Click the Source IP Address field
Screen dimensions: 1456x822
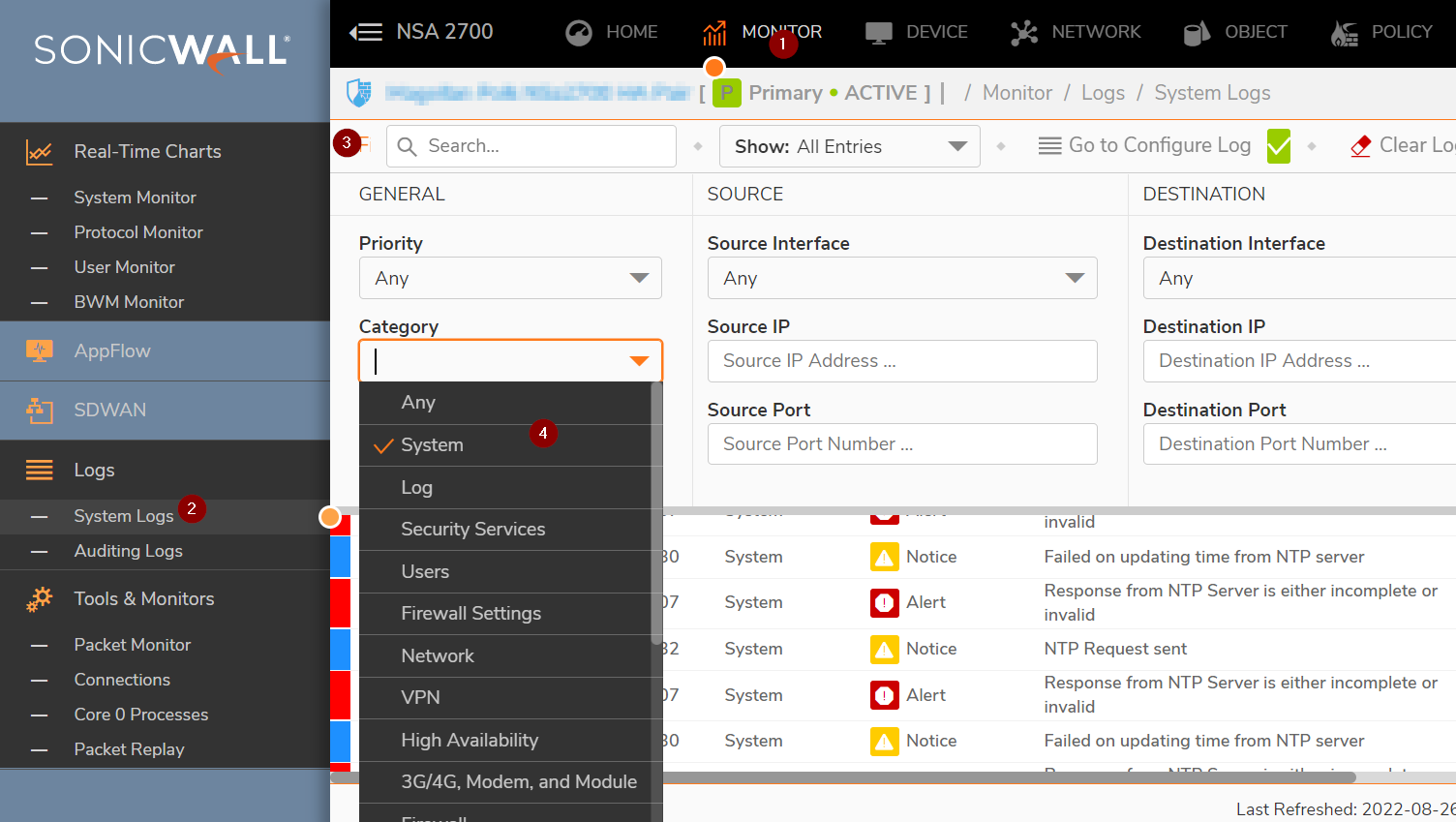[x=902, y=361]
